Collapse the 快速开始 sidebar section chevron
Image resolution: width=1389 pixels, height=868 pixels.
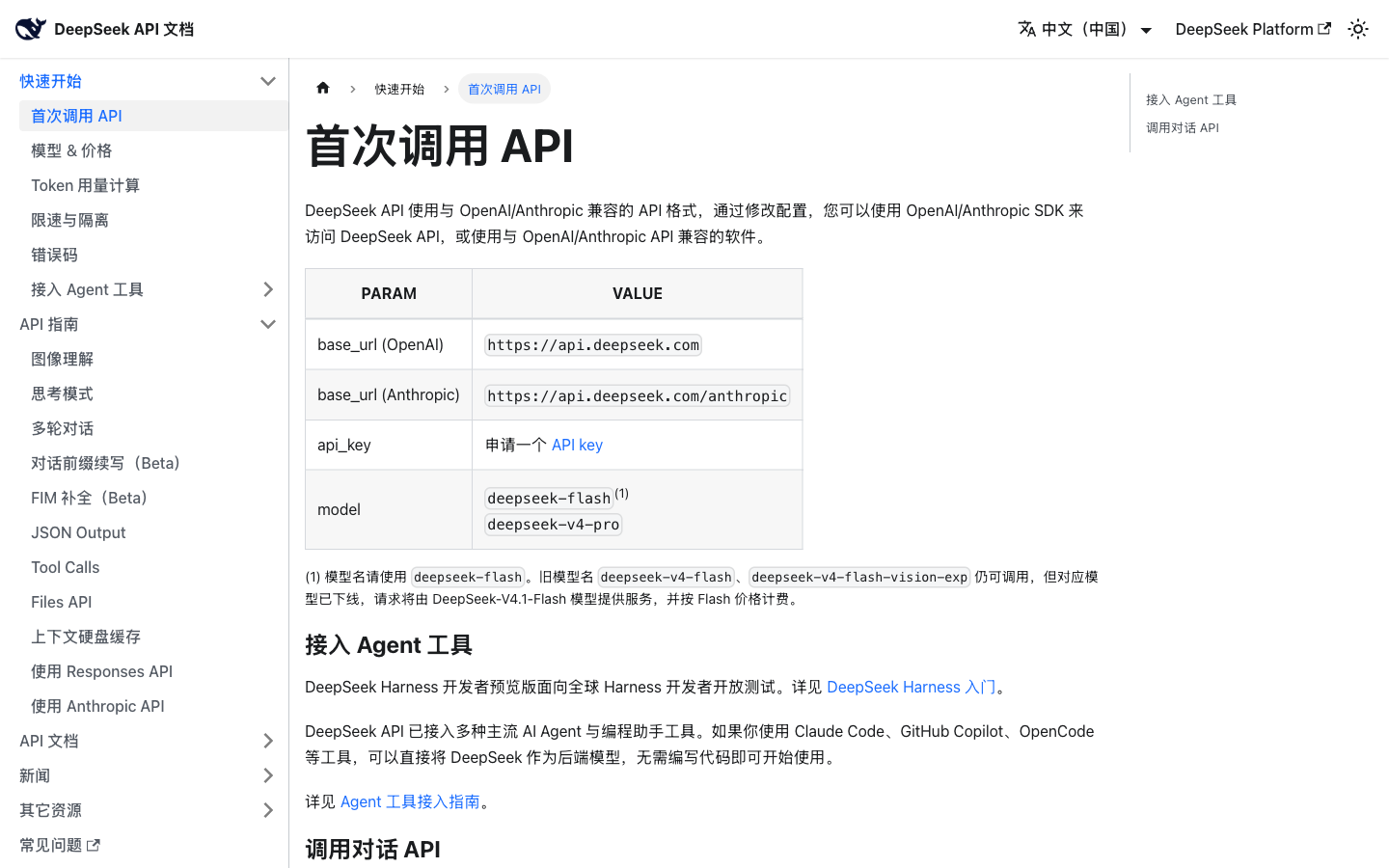tap(268, 81)
